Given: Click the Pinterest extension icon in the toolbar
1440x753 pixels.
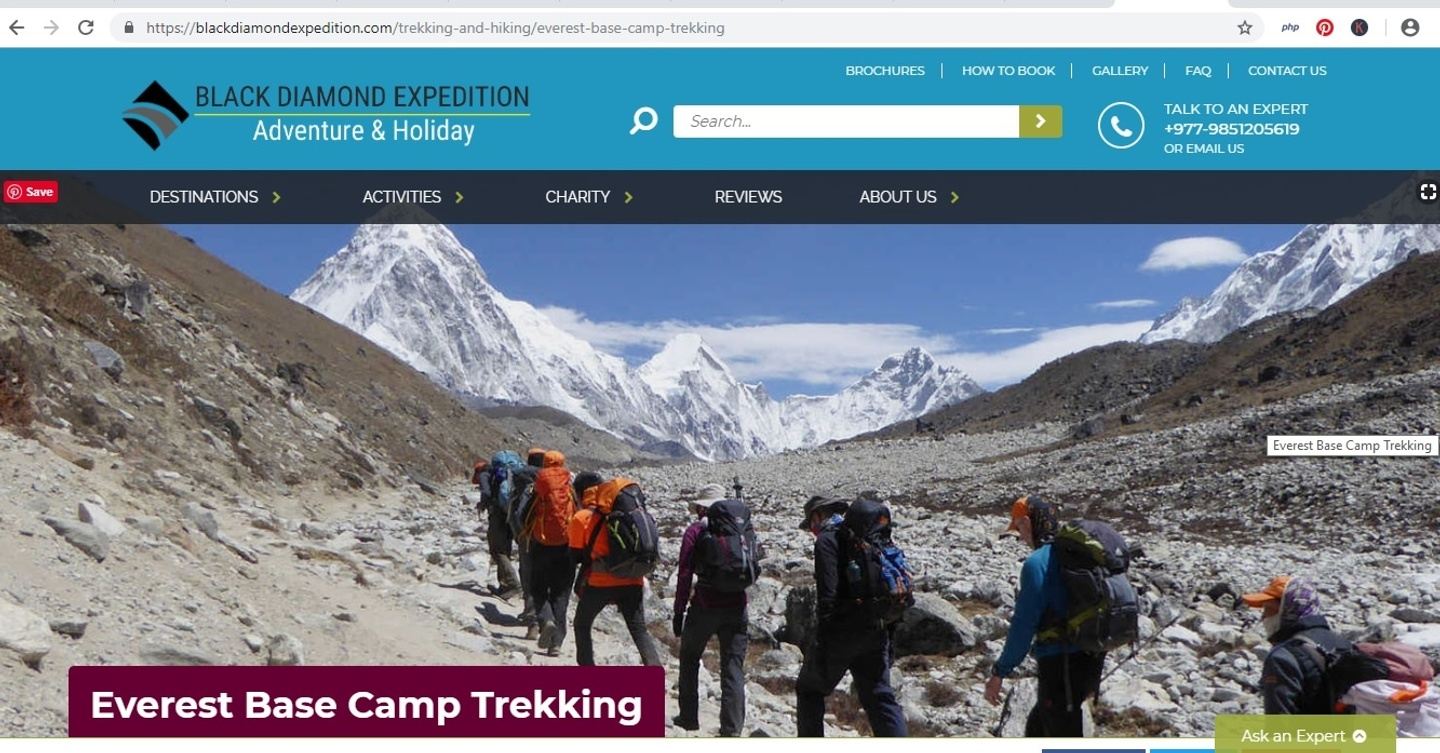Looking at the screenshot, I should click(x=1325, y=28).
